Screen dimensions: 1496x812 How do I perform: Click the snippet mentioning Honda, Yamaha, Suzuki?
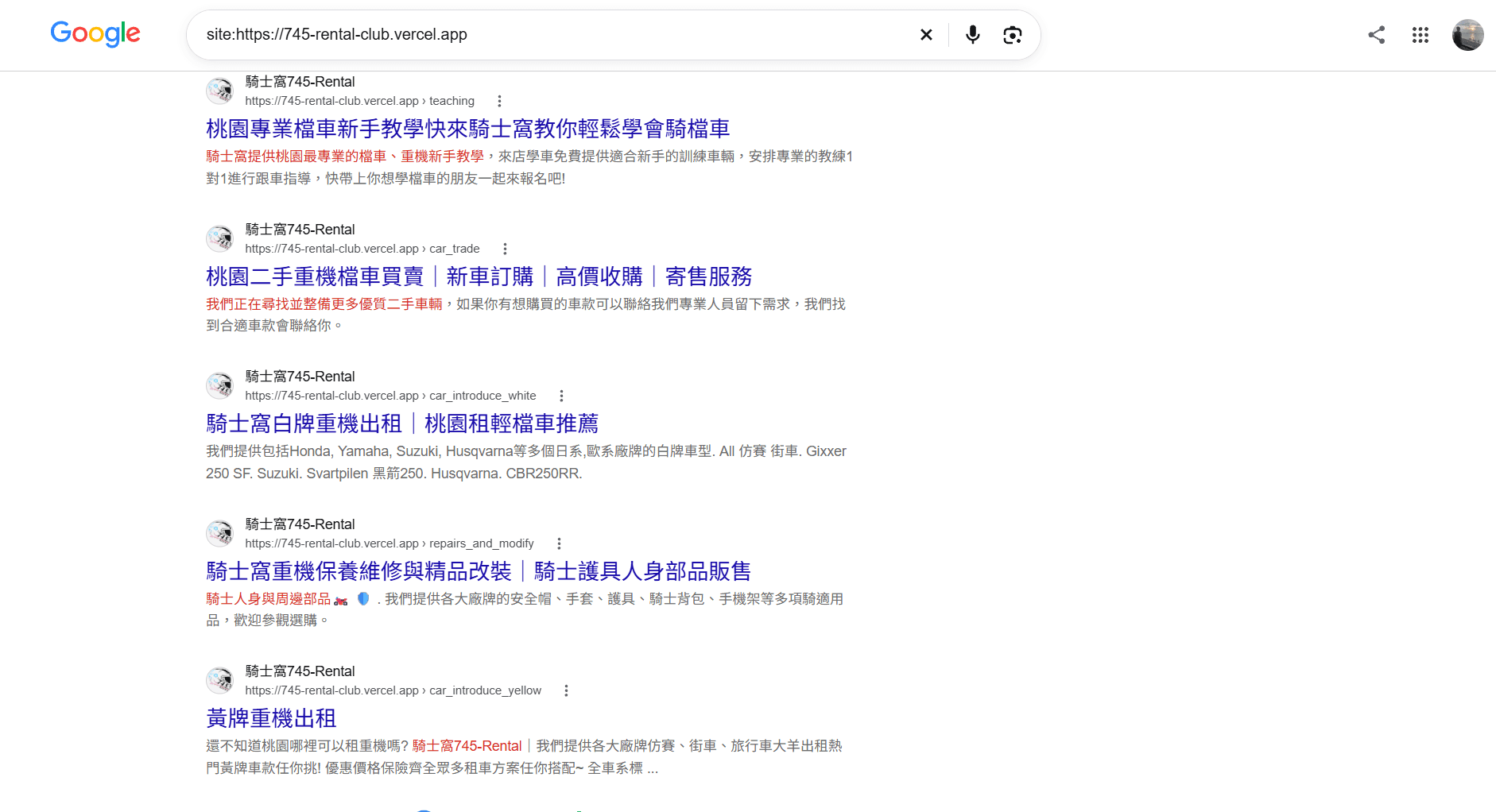[x=526, y=462]
